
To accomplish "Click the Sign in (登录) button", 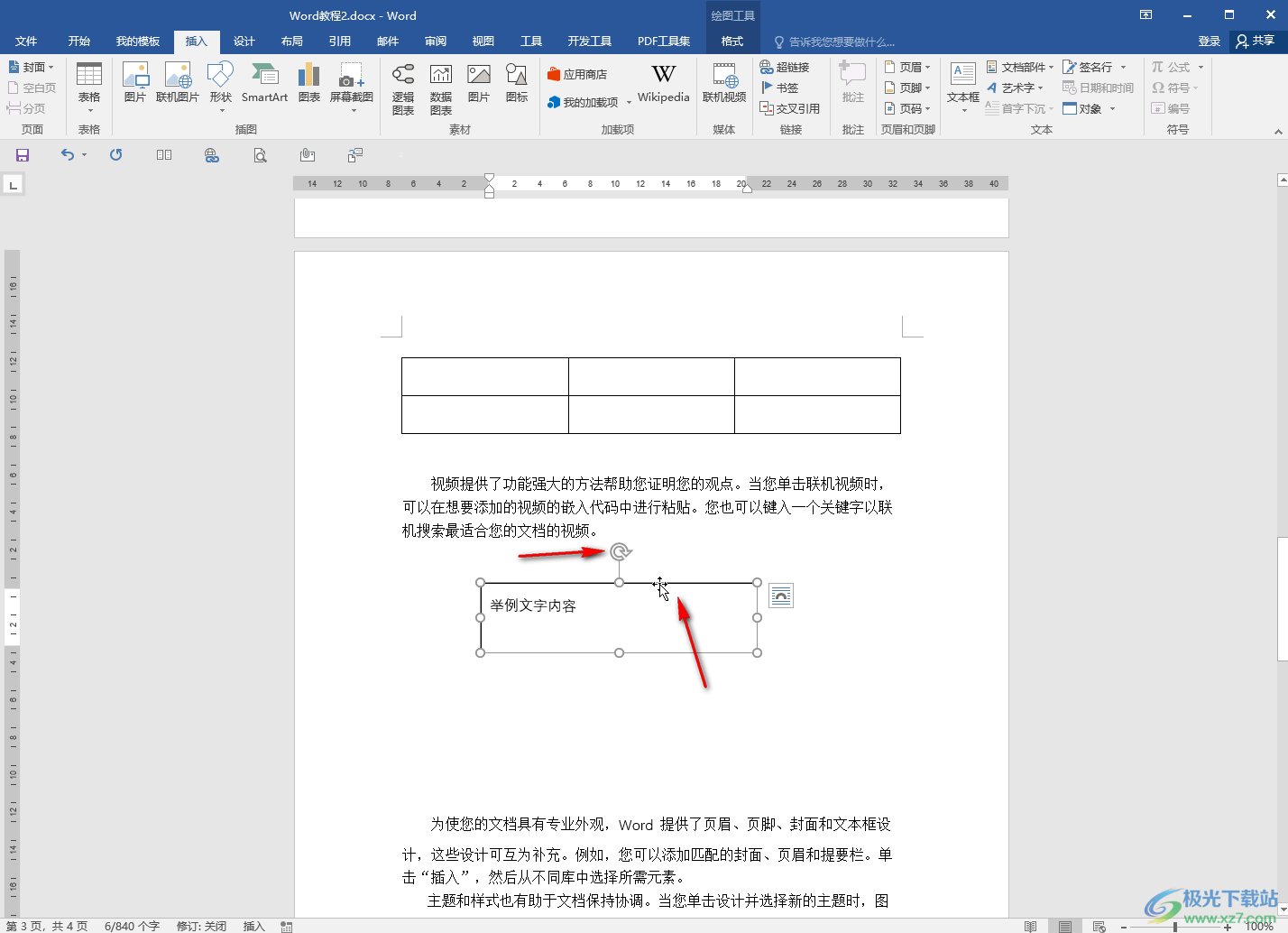I will tap(1210, 41).
